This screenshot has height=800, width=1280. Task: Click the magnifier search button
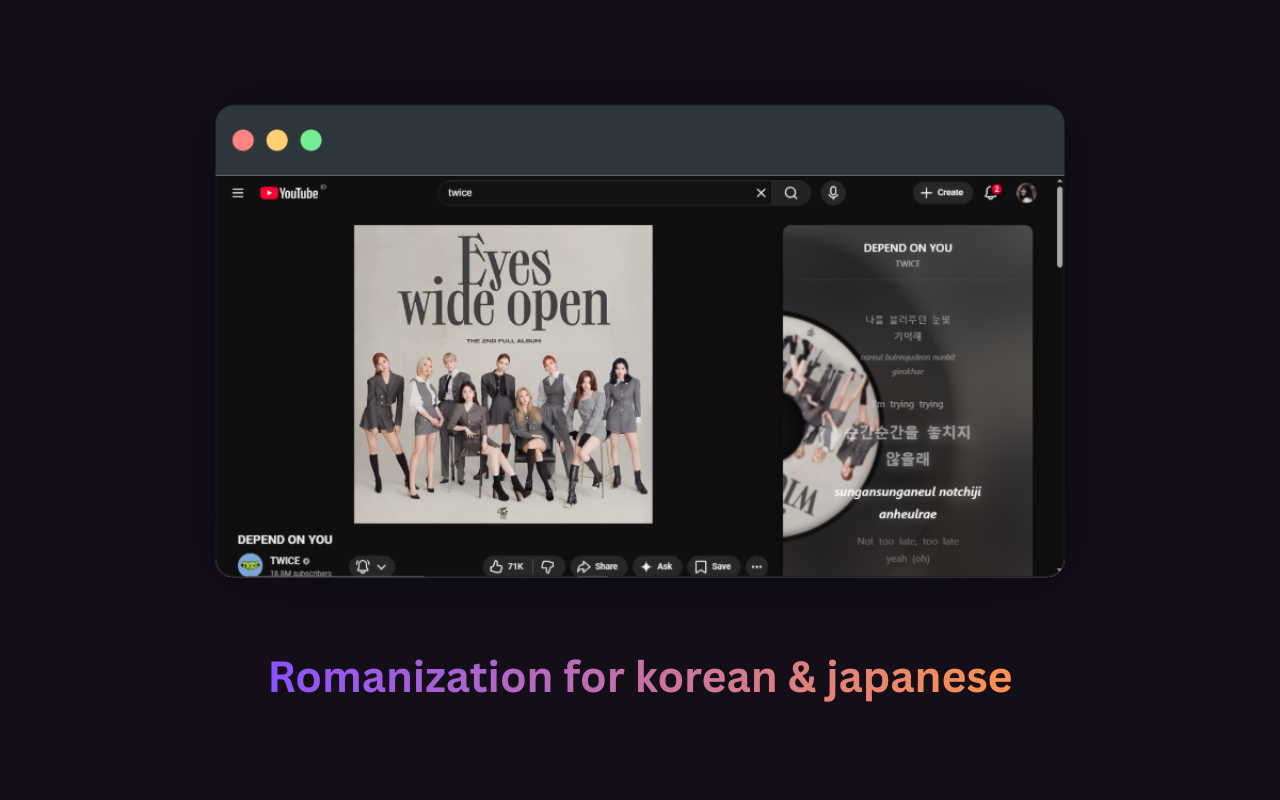coord(791,193)
